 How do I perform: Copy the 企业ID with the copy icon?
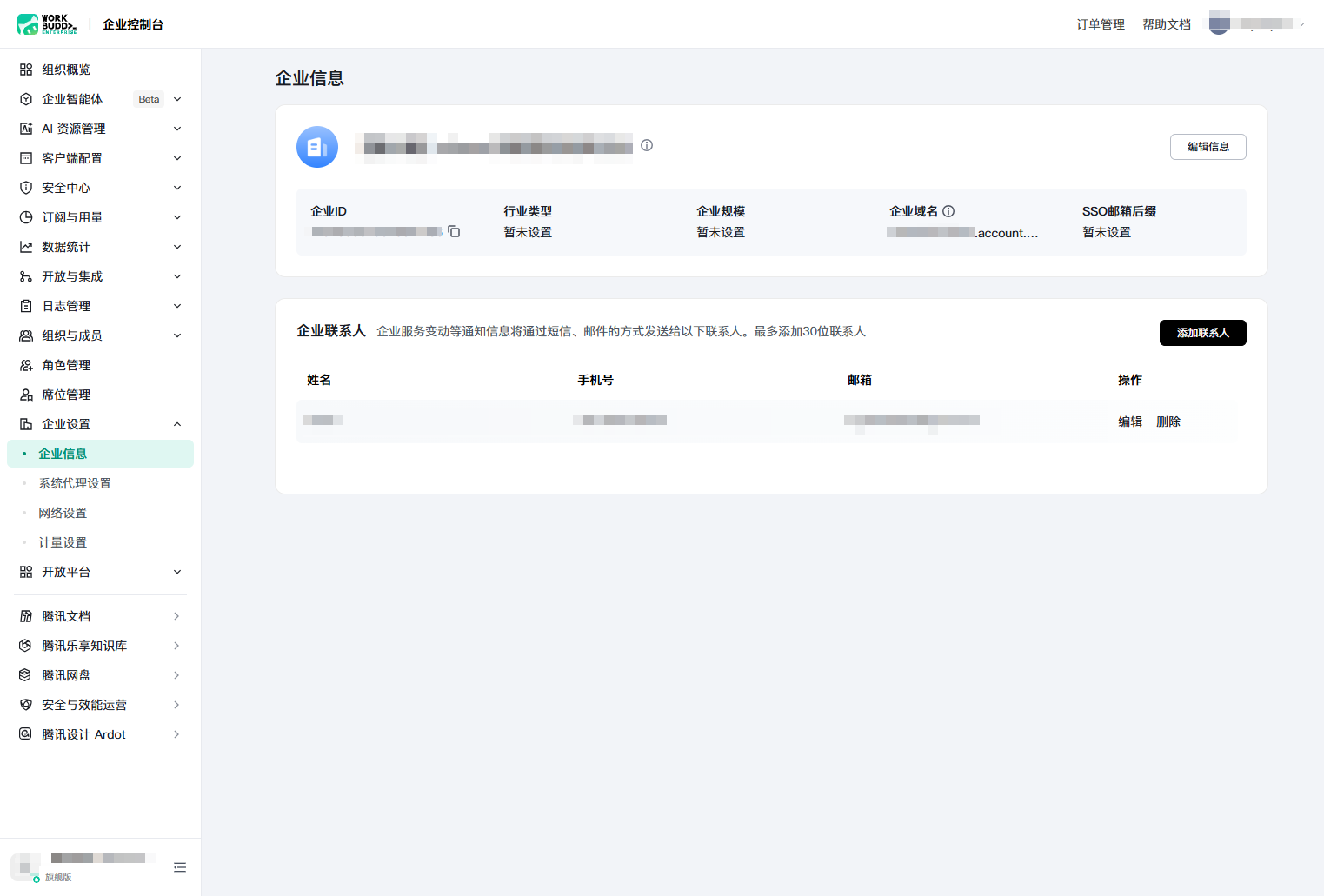[454, 231]
